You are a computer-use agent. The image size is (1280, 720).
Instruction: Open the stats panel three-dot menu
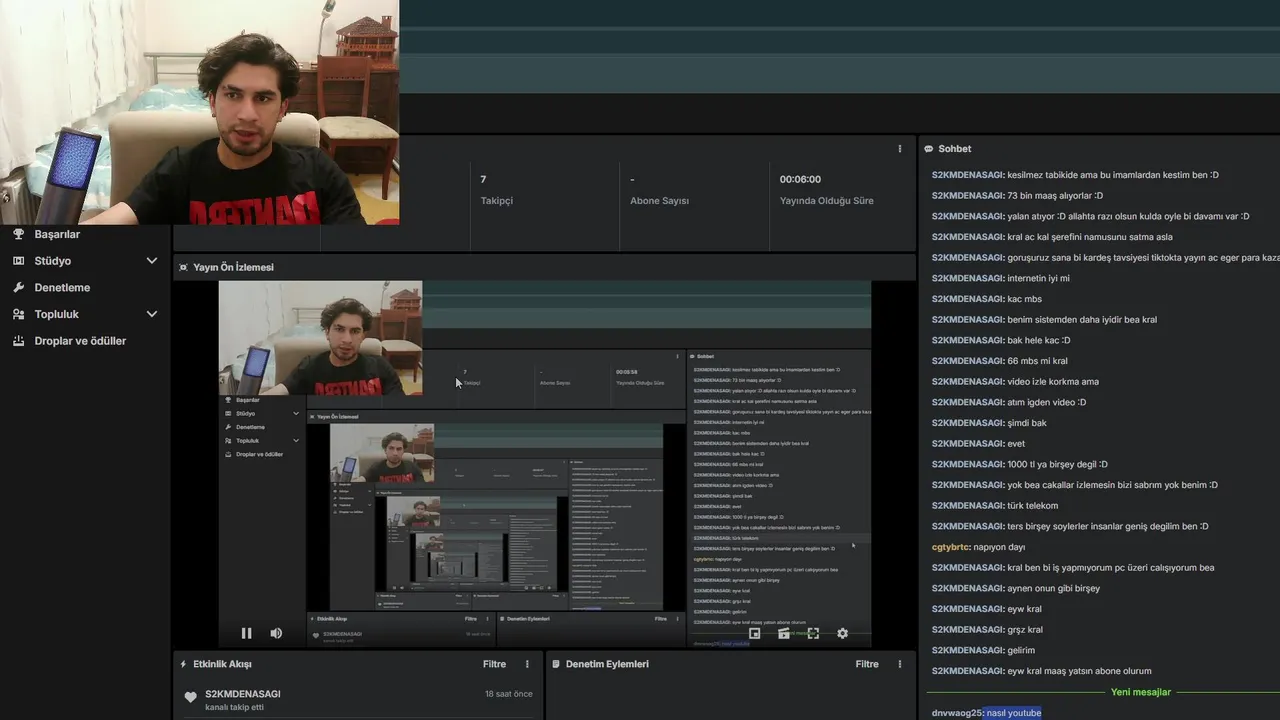[x=899, y=148]
